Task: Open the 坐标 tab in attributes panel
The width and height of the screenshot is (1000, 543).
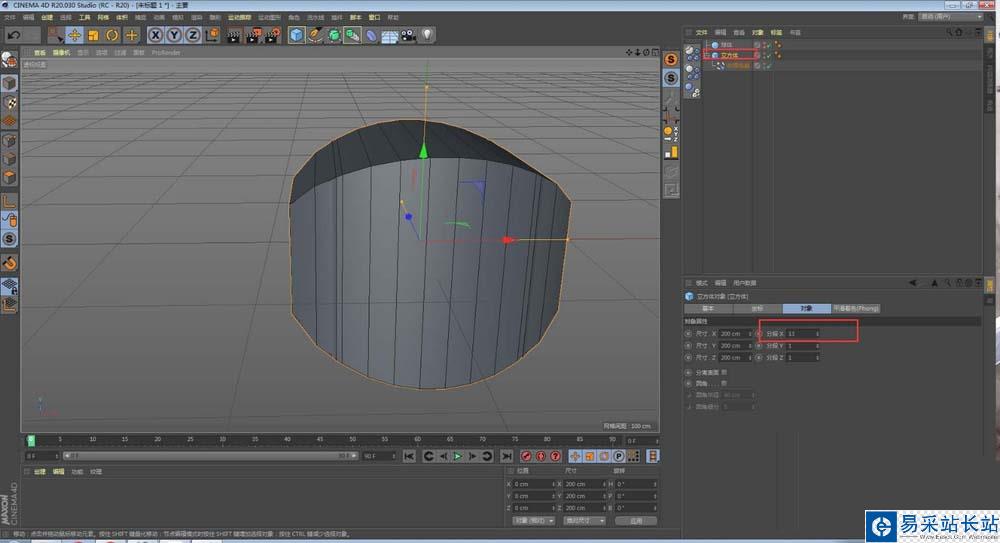Action: (757, 309)
